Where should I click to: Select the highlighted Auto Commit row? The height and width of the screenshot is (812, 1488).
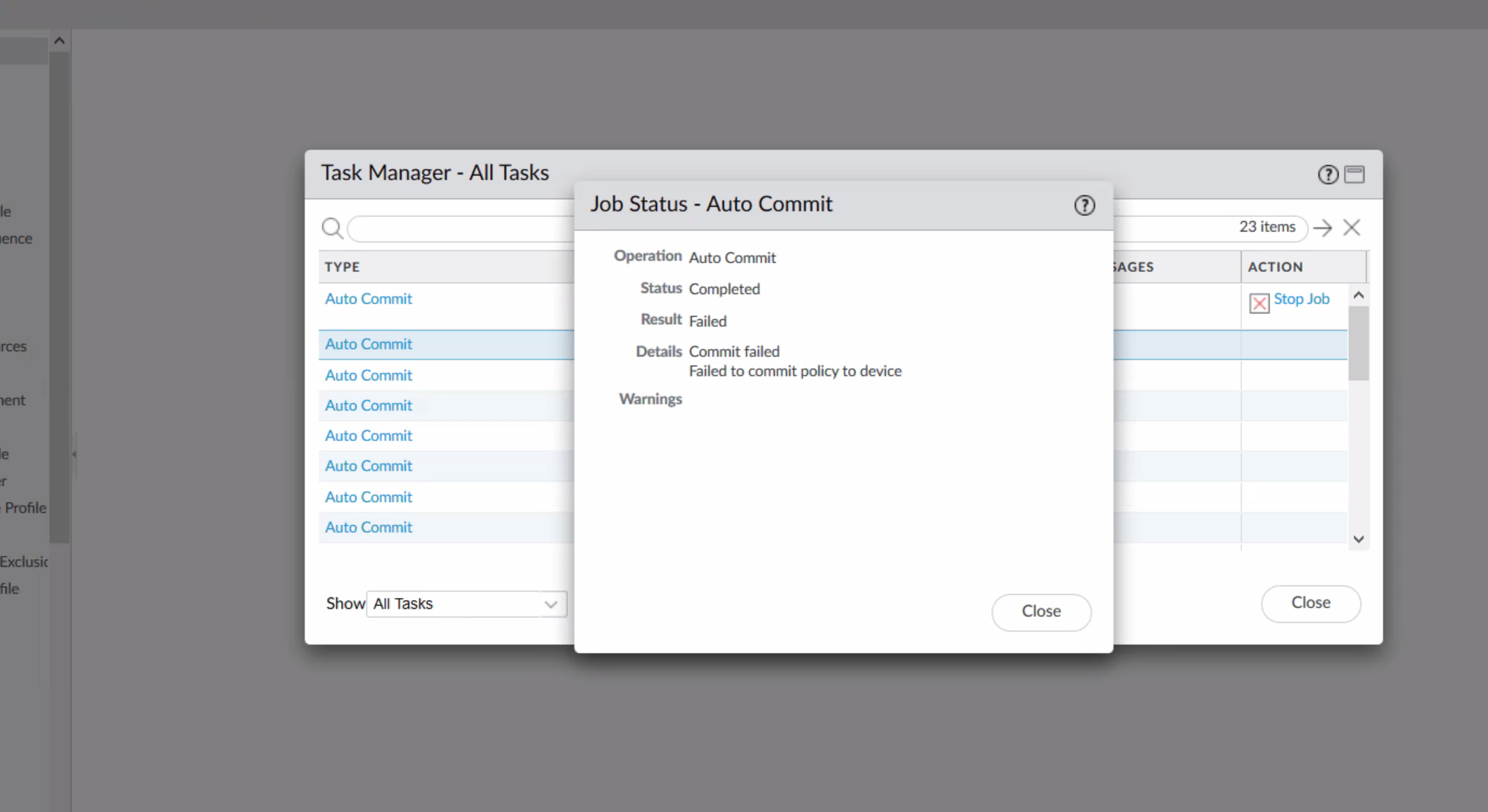368,344
